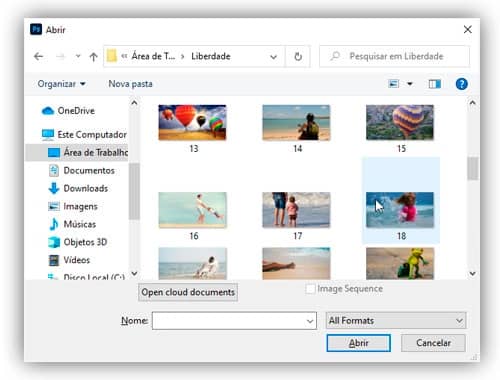Screen dimensions: 500x380
Task: Close the Abrir dialog
Action: [467, 30]
